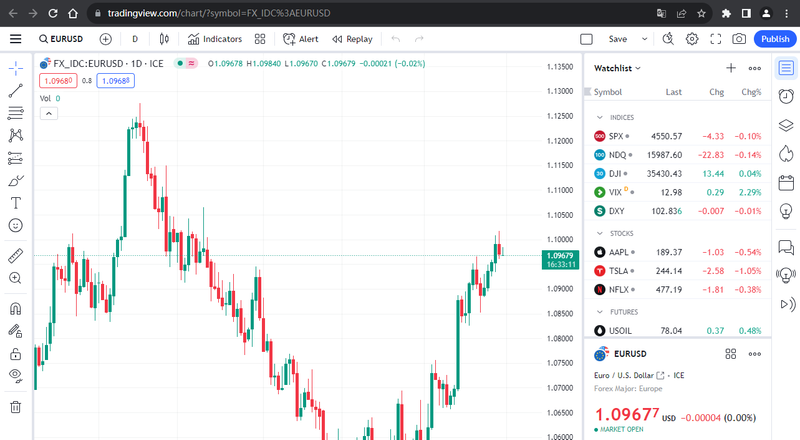Open the Alerts clock panel
Image resolution: width=800 pixels, height=440 pixels.
point(786,96)
